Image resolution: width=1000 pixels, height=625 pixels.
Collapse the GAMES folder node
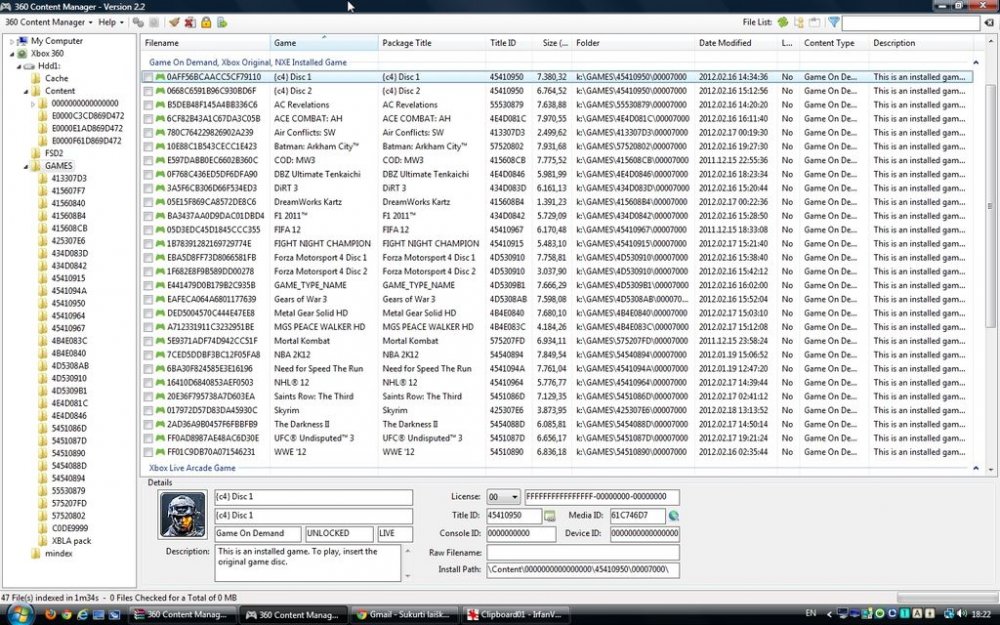[26, 166]
